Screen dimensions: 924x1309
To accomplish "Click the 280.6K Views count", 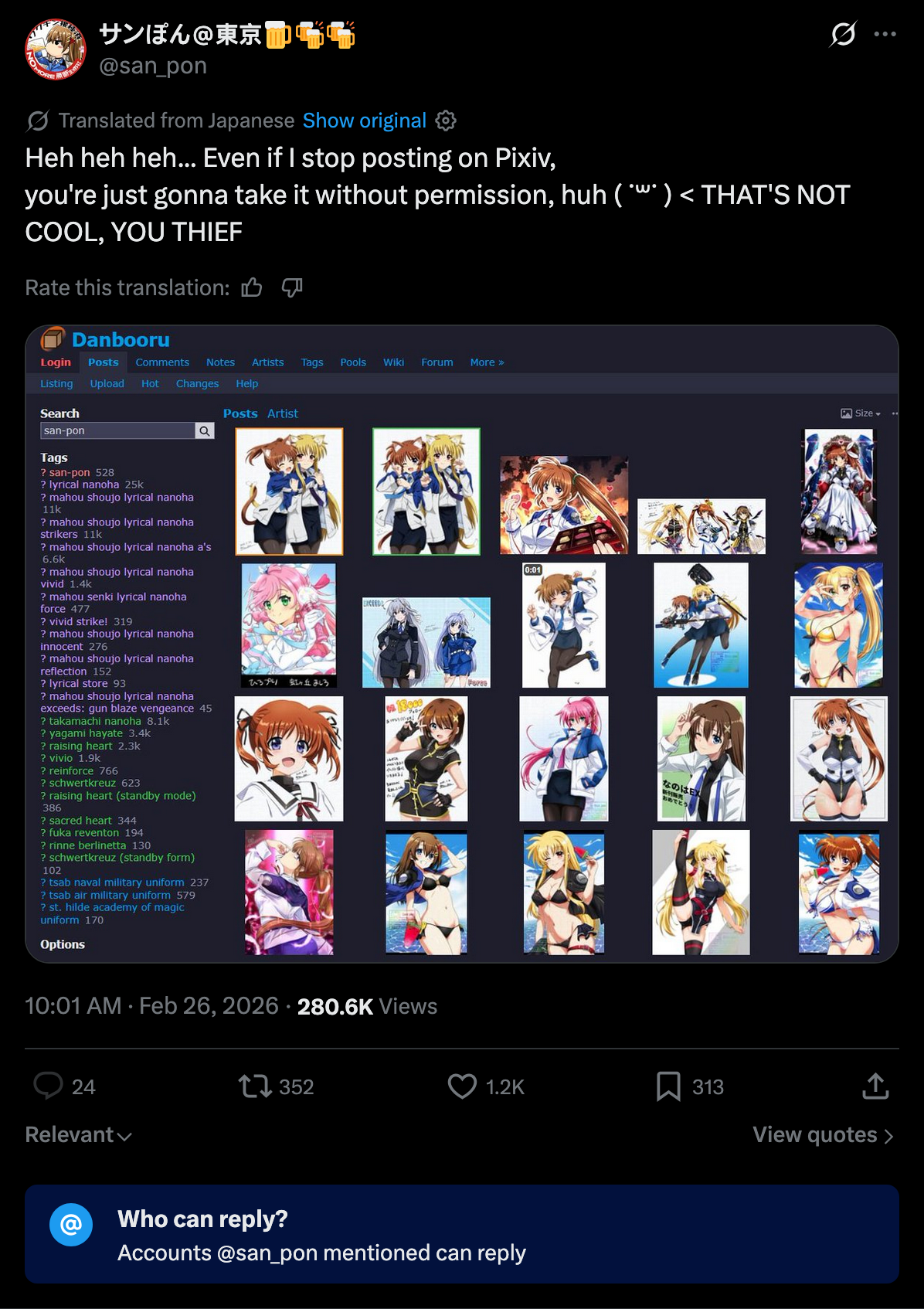I will [367, 1006].
